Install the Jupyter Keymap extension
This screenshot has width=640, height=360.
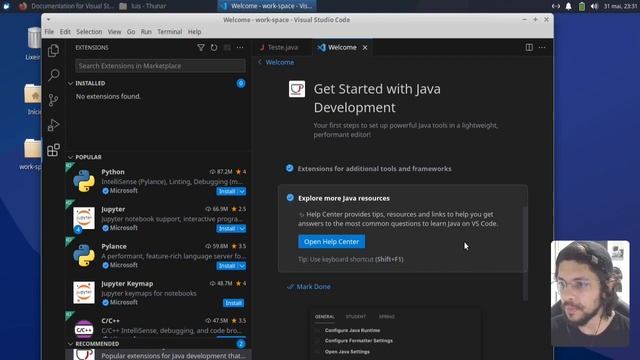(x=233, y=303)
